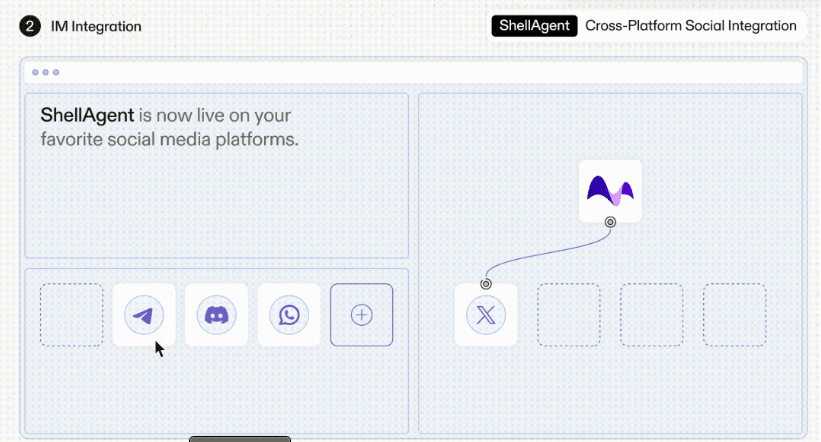This screenshot has width=821, height=442.
Task: Click the black ShellAgent label badge
Action: [x=534, y=26]
